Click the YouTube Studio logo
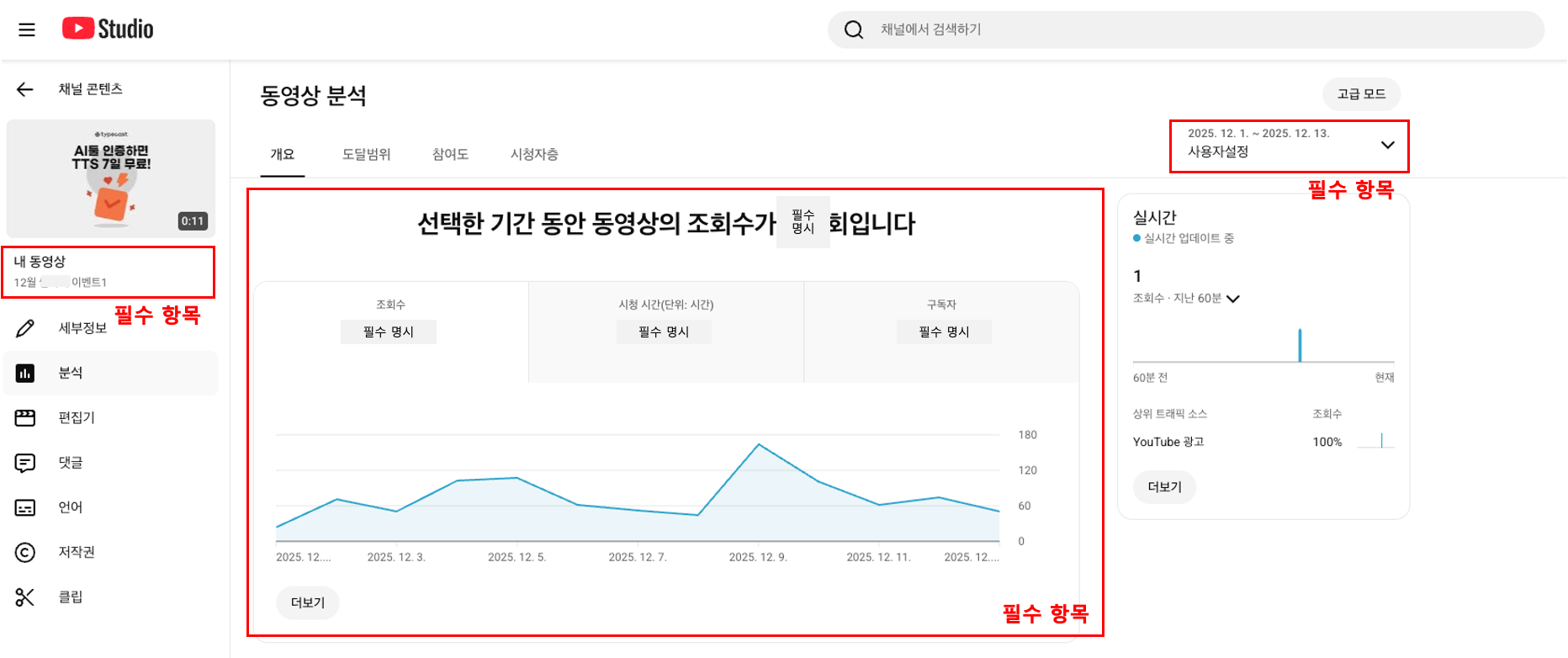The image size is (1568, 658). point(108,29)
